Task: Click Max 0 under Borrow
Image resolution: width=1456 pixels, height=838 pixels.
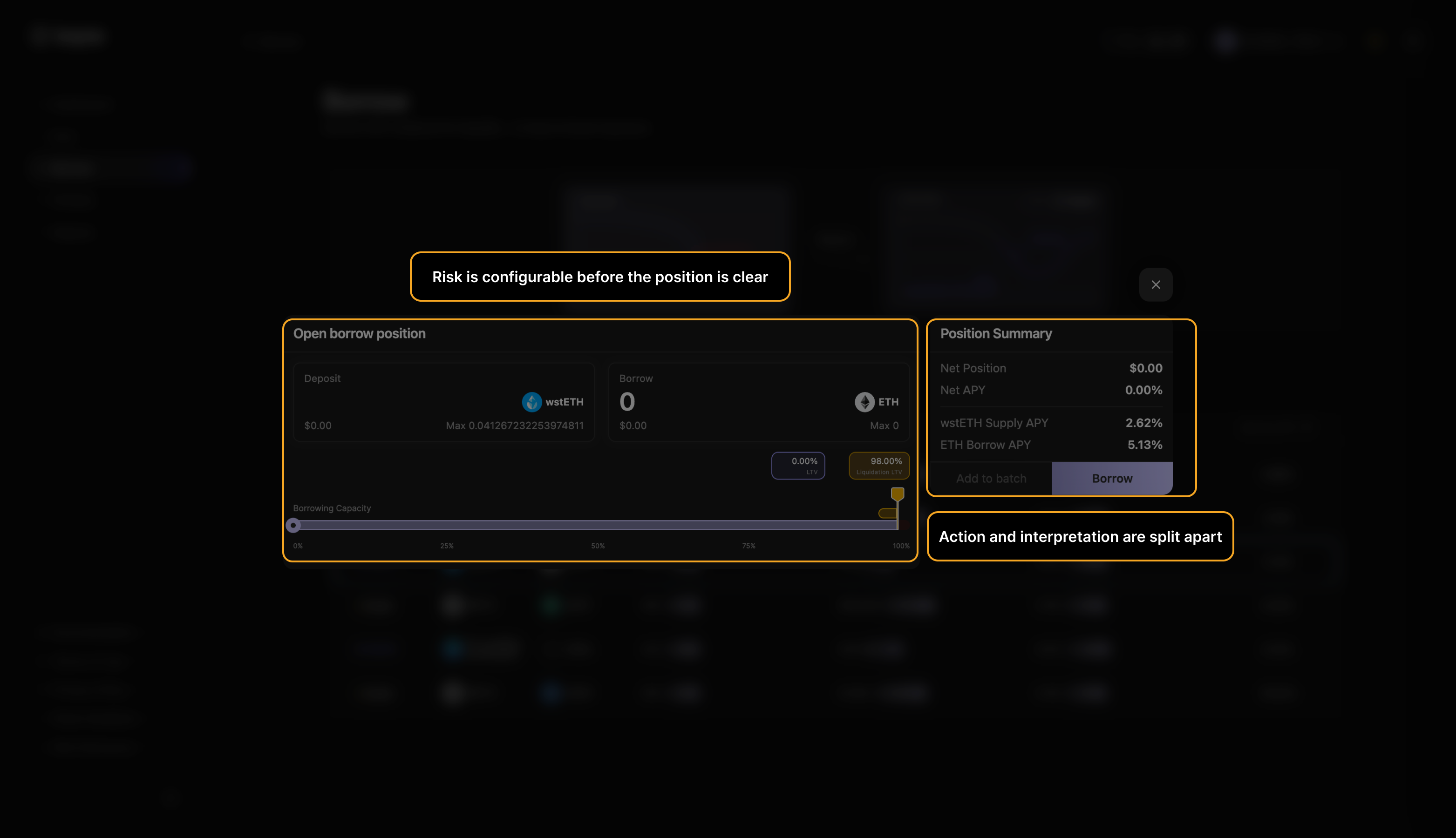Action: 884,426
